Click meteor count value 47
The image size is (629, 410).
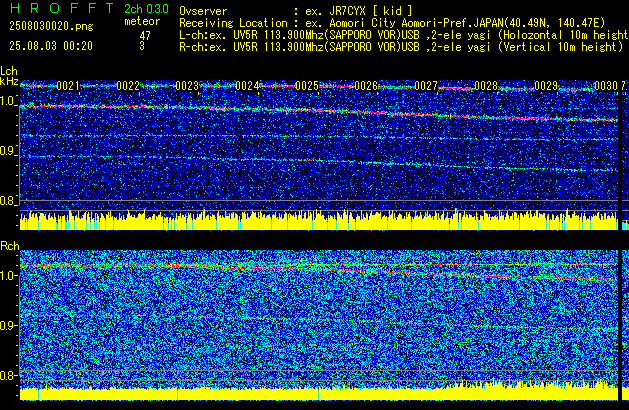point(145,36)
